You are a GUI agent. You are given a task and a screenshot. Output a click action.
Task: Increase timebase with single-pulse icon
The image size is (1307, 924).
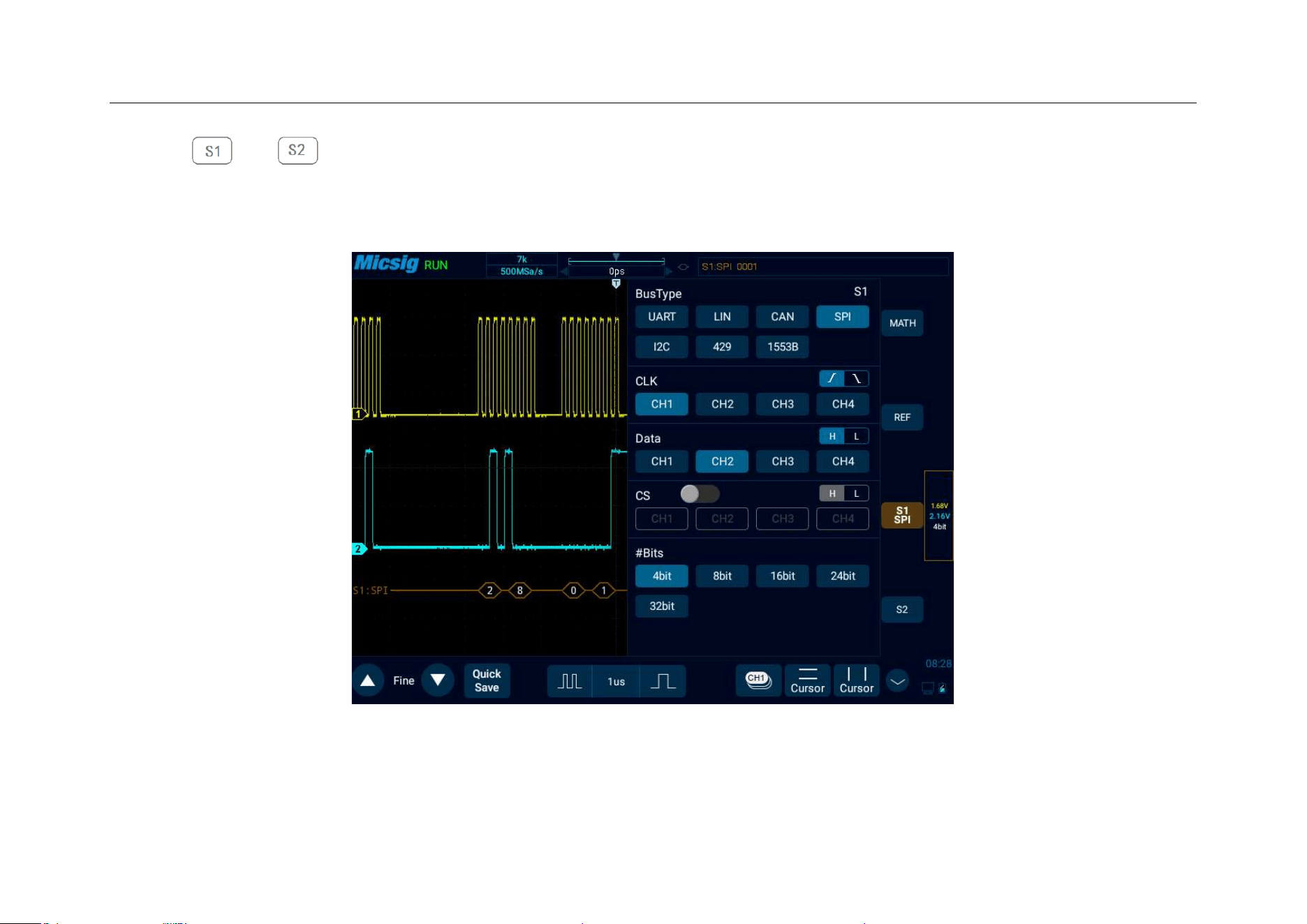[663, 681]
